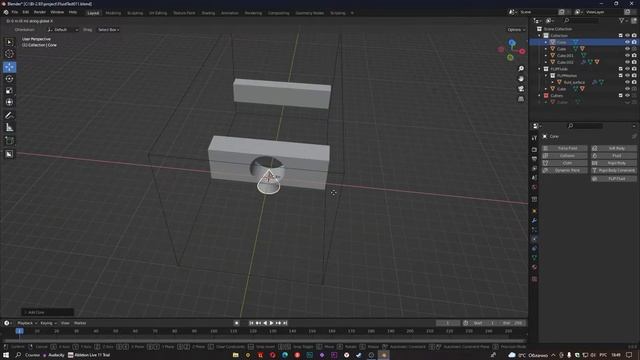
Task: Toggle eye icon for fluid_surface
Action: click(x=627, y=82)
